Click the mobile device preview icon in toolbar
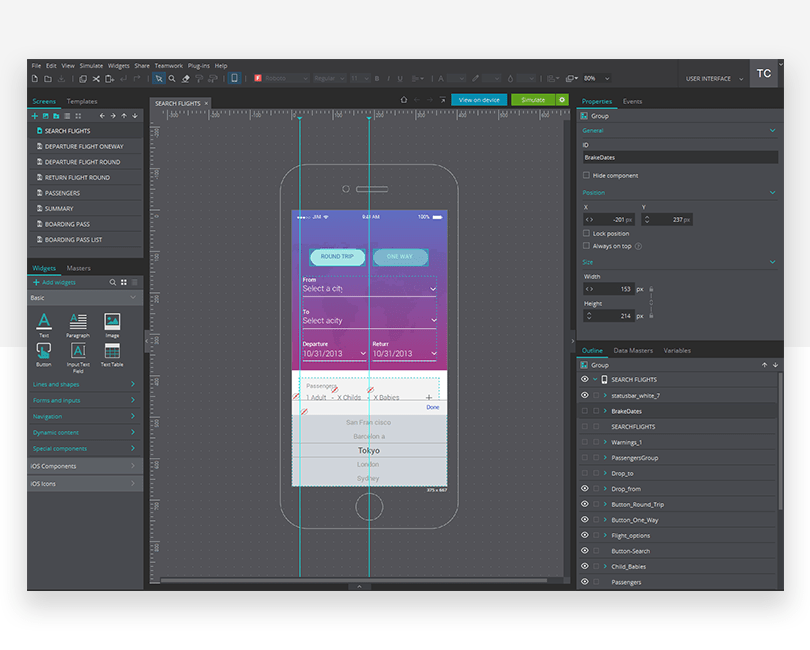This screenshot has height=650, width=810. coord(235,78)
